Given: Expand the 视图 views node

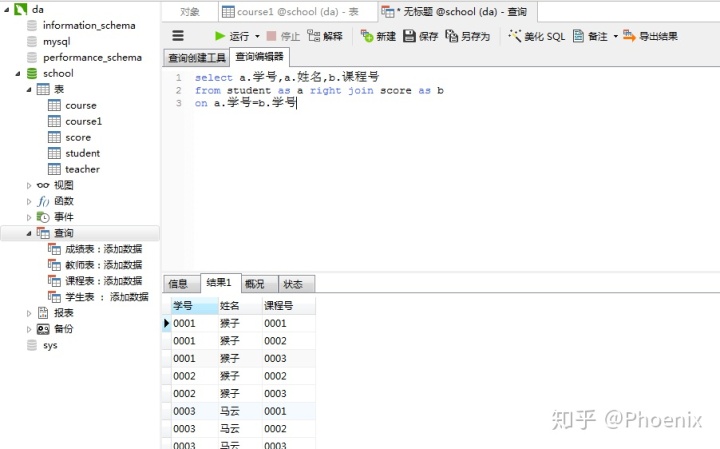Looking at the screenshot, I should click(x=28, y=185).
